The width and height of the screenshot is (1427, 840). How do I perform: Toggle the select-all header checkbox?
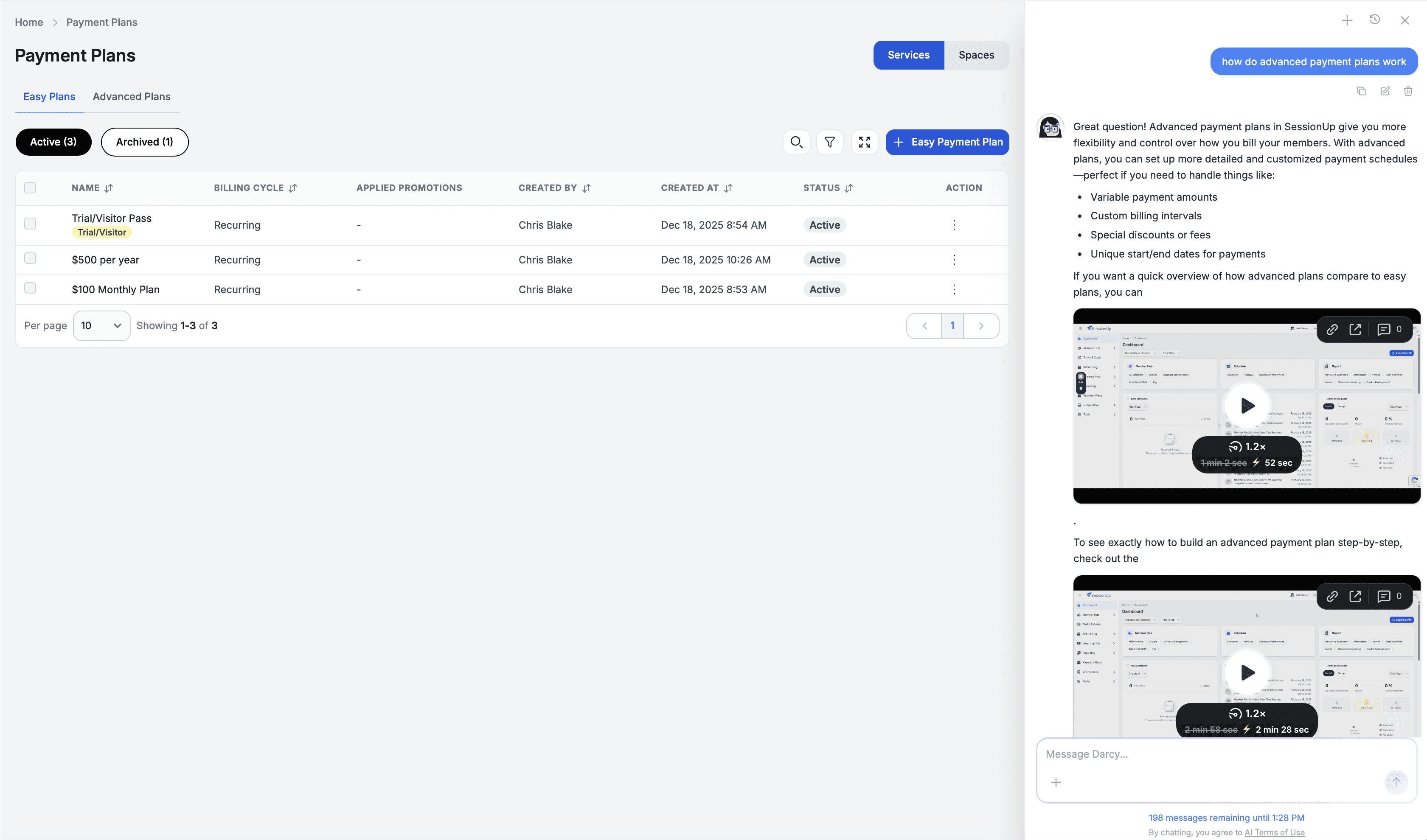coord(30,188)
